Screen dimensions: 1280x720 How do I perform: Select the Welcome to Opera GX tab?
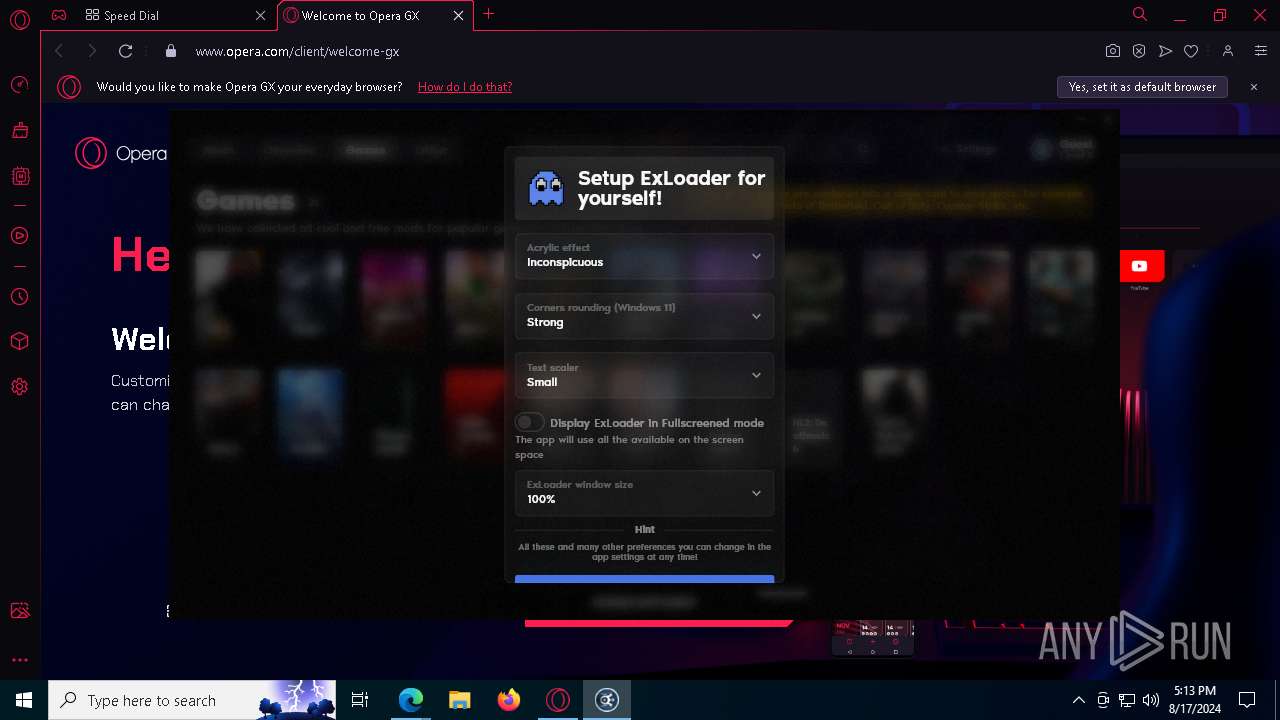pos(375,16)
